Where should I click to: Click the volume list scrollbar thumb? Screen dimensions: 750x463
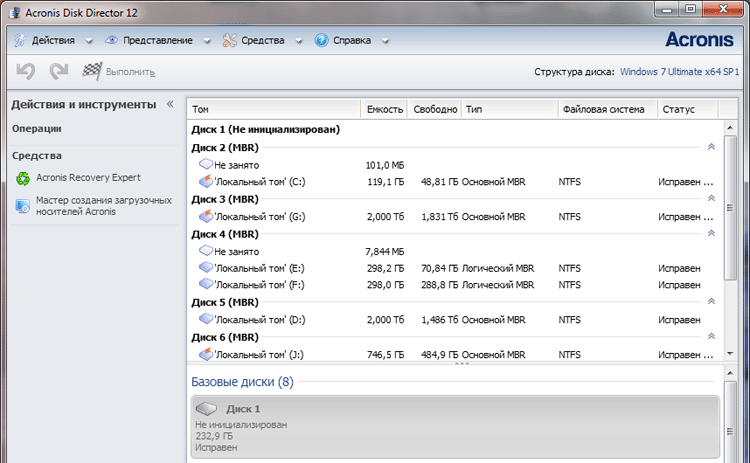[x=730, y=207]
